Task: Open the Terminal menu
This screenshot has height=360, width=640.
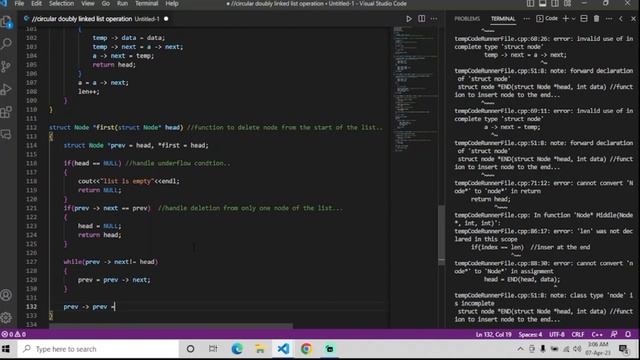Action: 147,4
